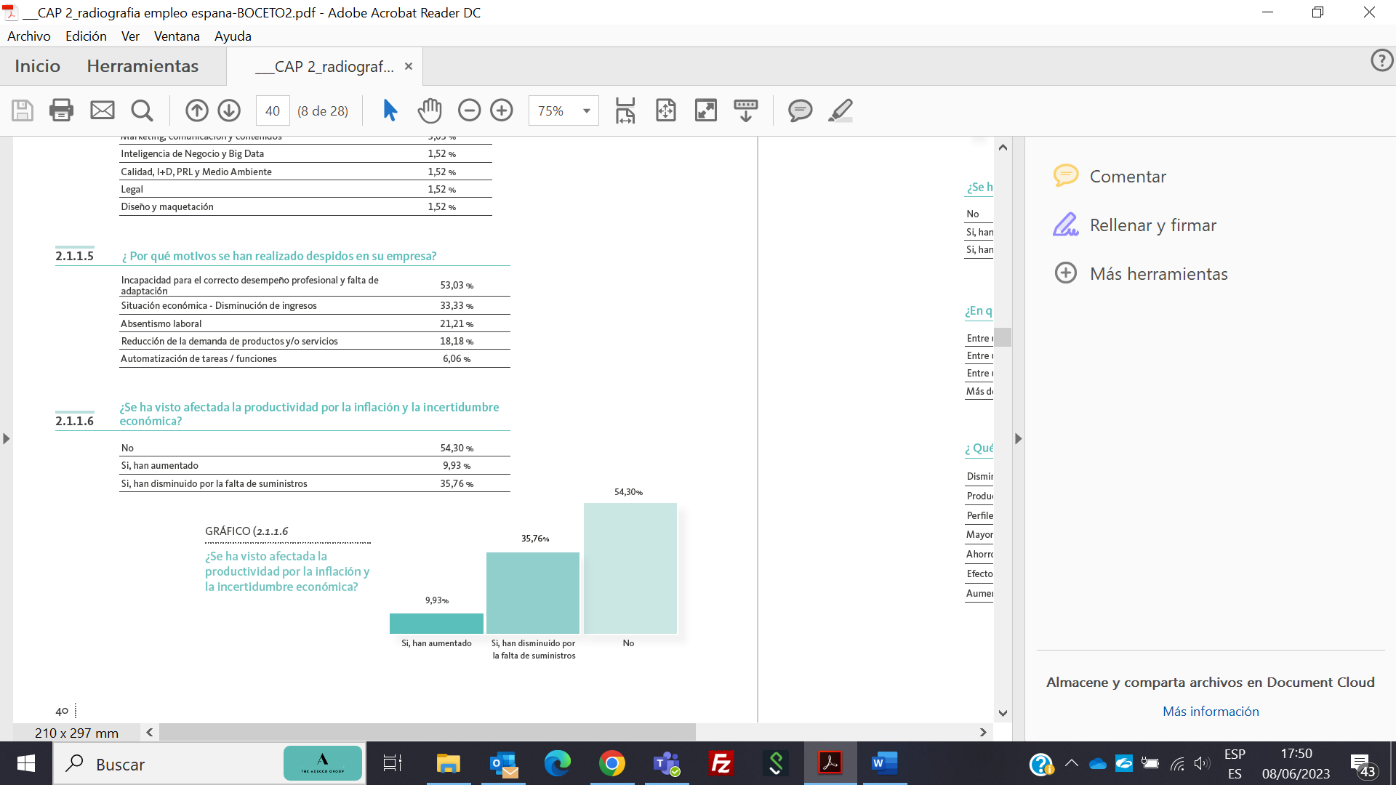Open the Ayuda menu
Viewport: 1396px width, 785px height.
point(233,36)
